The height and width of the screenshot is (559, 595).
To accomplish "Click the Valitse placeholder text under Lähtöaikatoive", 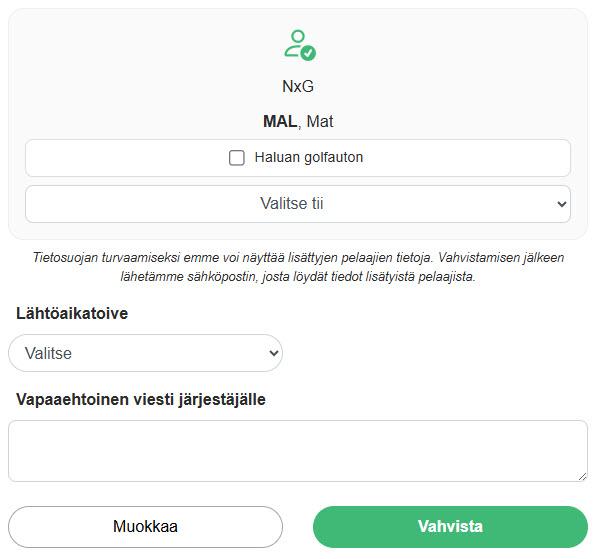I will [x=48, y=353].
